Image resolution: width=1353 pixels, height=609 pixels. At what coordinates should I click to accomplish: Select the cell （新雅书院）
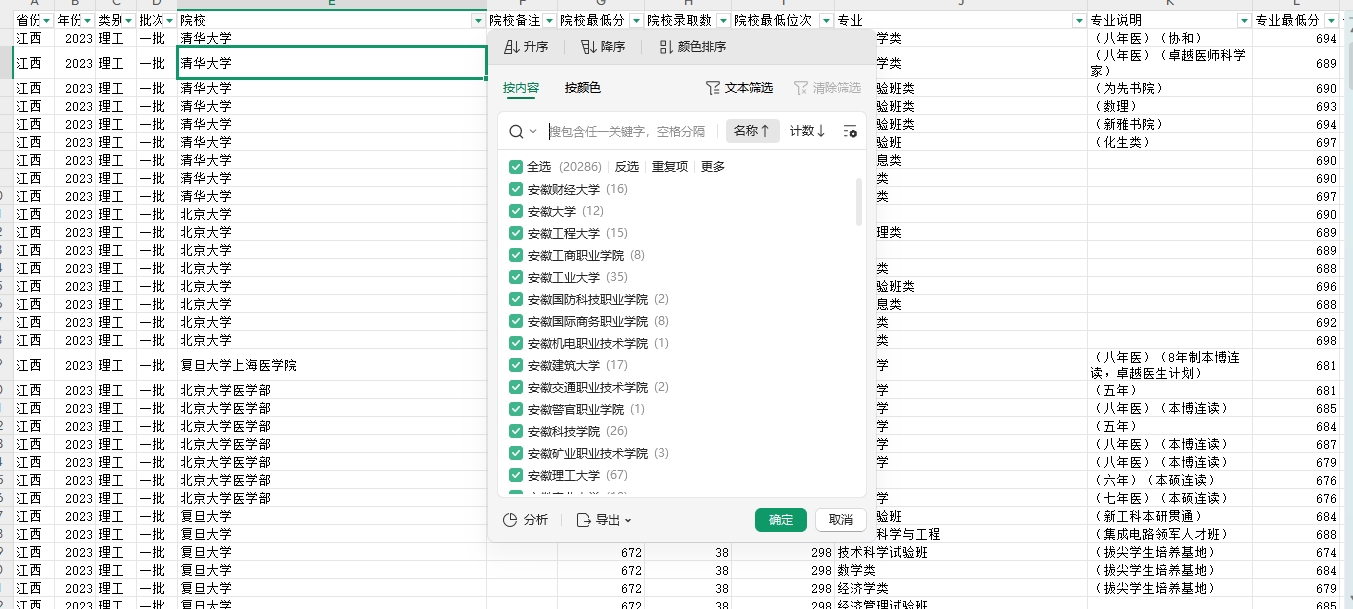[x=1170, y=124]
